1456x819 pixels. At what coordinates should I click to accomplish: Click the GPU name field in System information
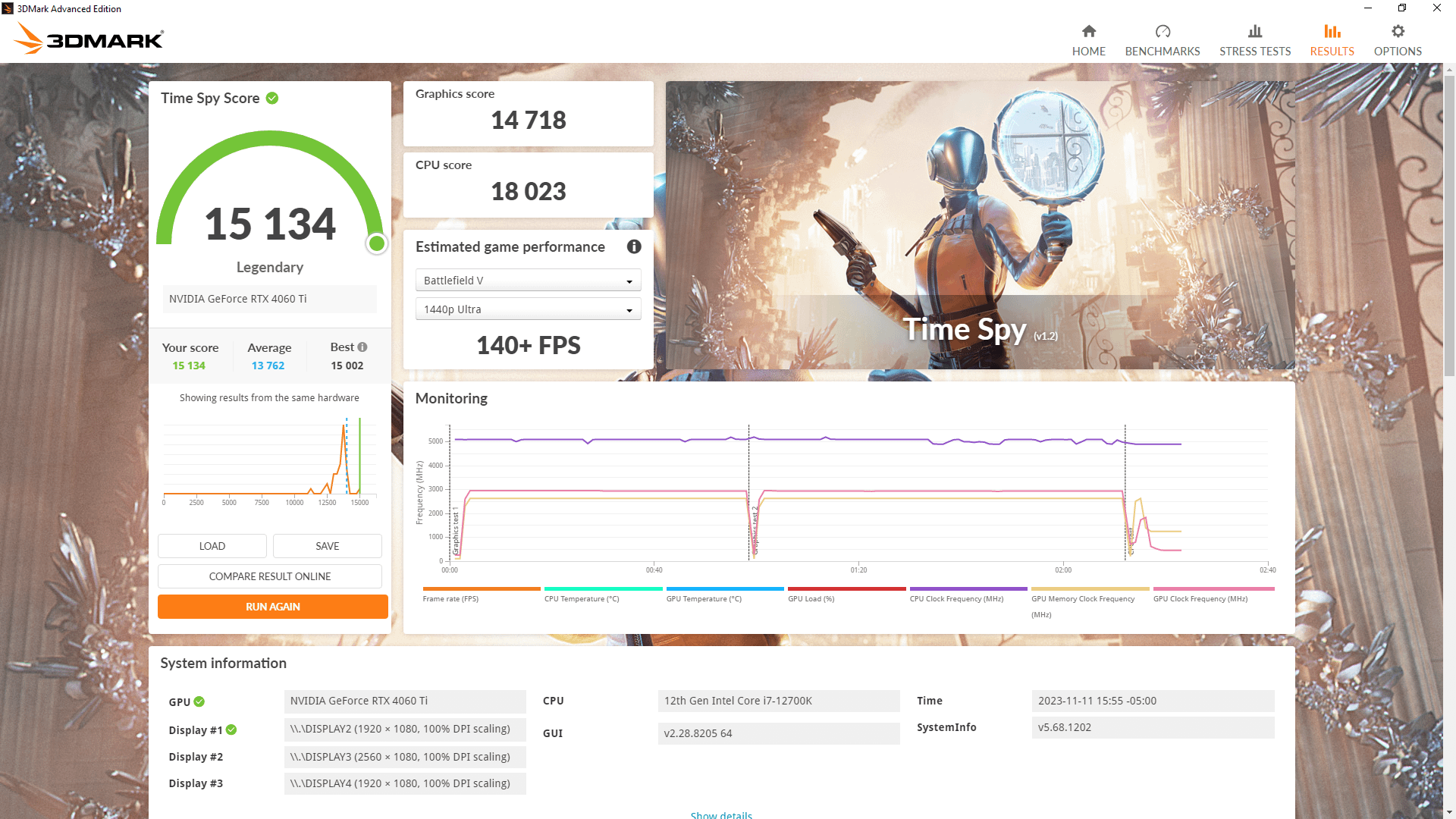pos(405,701)
